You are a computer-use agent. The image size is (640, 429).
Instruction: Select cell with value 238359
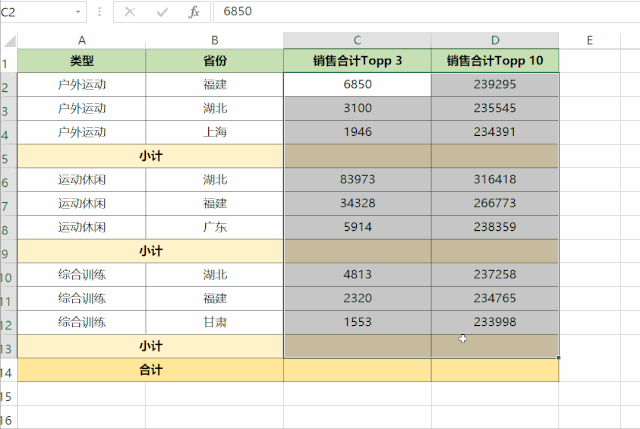coord(495,227)
